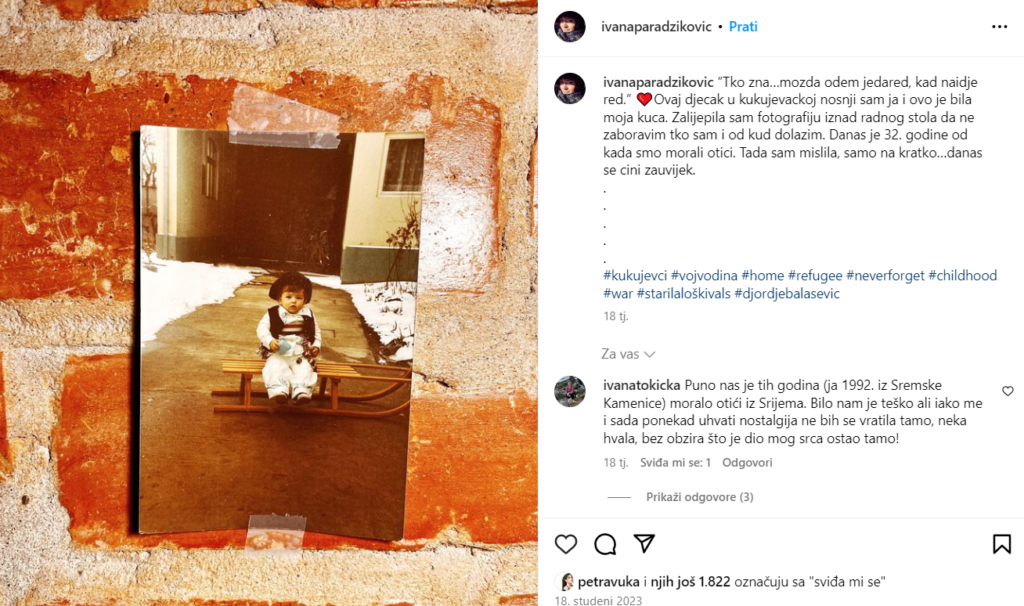Save the post with the bookmark icon
The height and width of the screenshot is (606, 1024).
[1001, 544]
